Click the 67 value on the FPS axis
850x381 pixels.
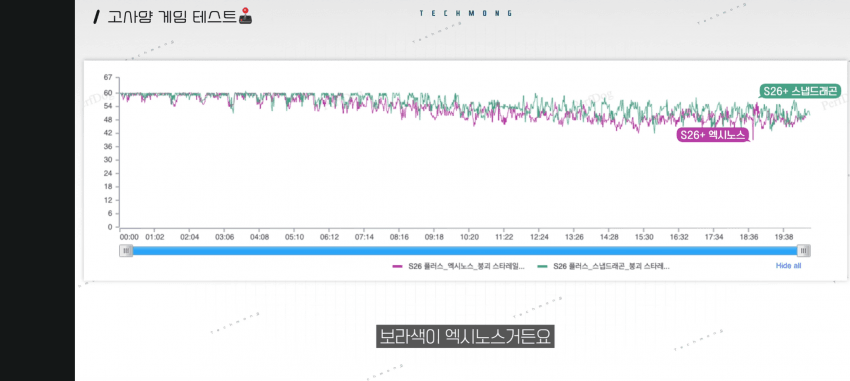(107, 78)
